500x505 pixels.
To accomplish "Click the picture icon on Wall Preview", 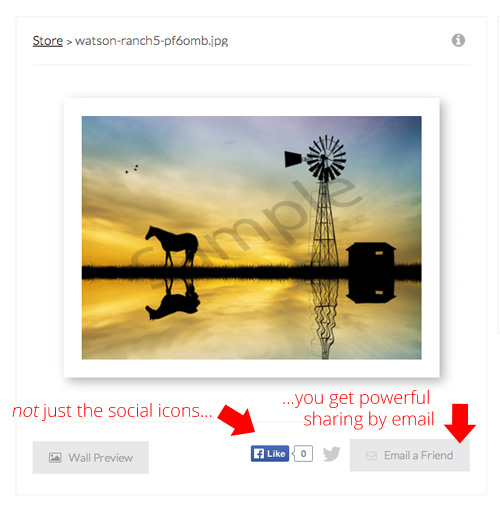I will 55,458.
